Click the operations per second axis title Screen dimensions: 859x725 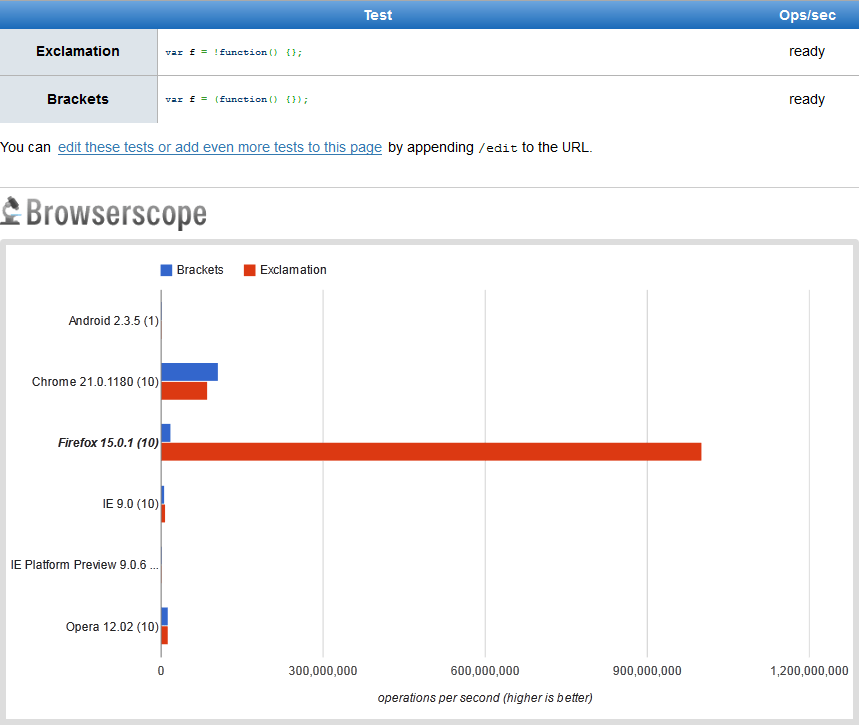pos(485,698)
